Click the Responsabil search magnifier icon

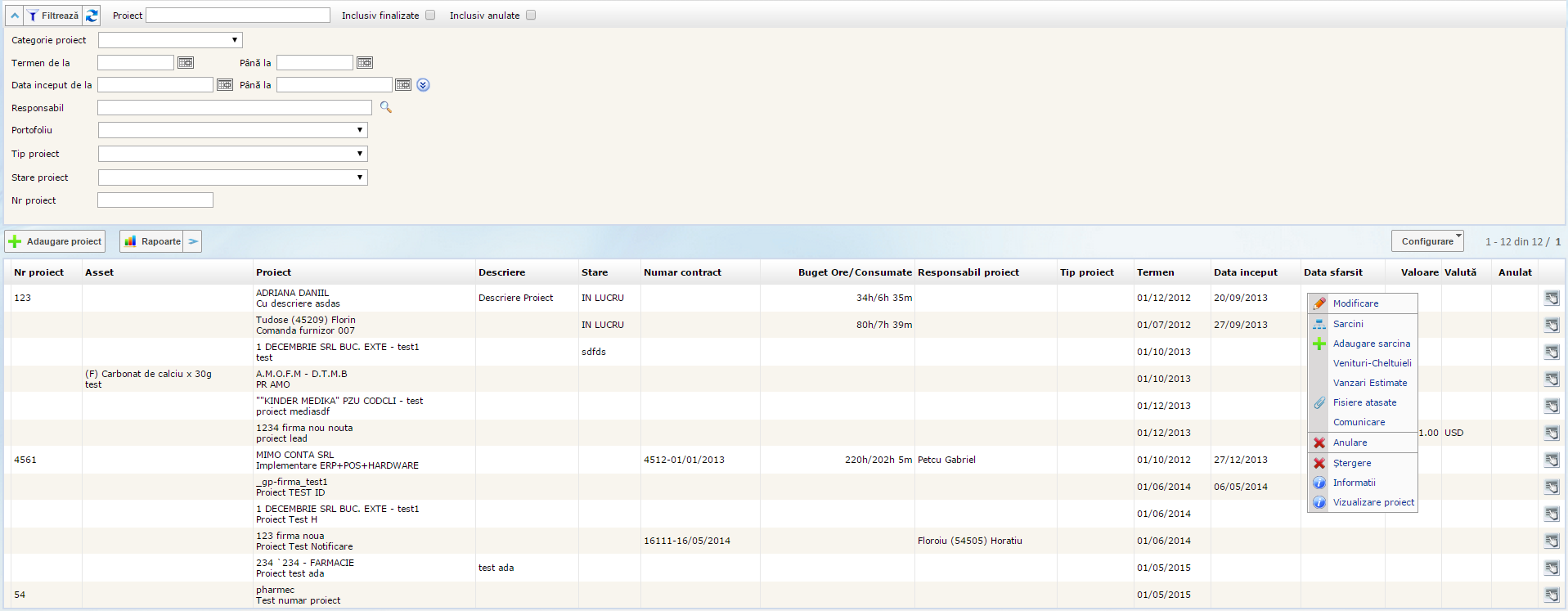[386, 107]
